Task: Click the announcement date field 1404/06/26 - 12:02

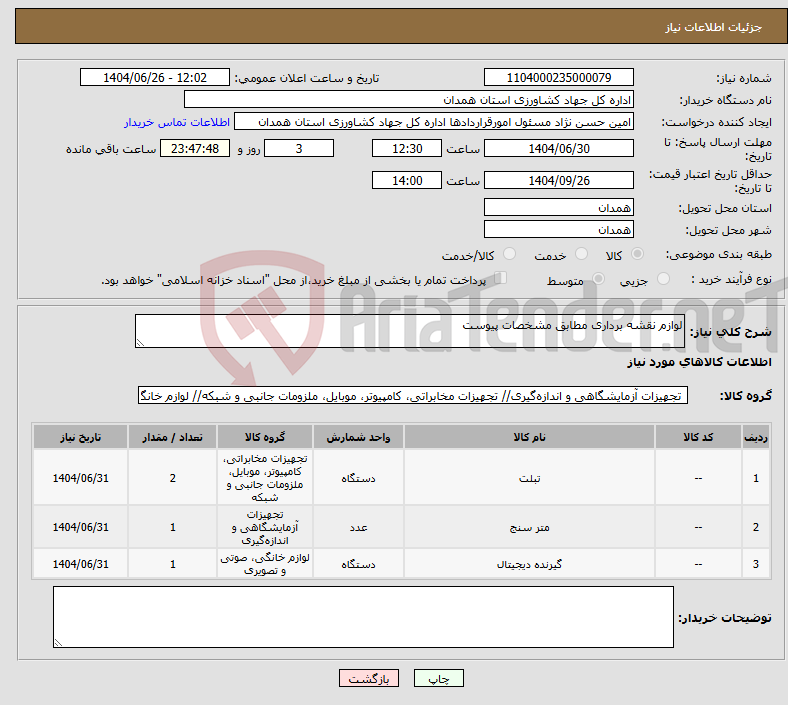Action: coord(155,77)
